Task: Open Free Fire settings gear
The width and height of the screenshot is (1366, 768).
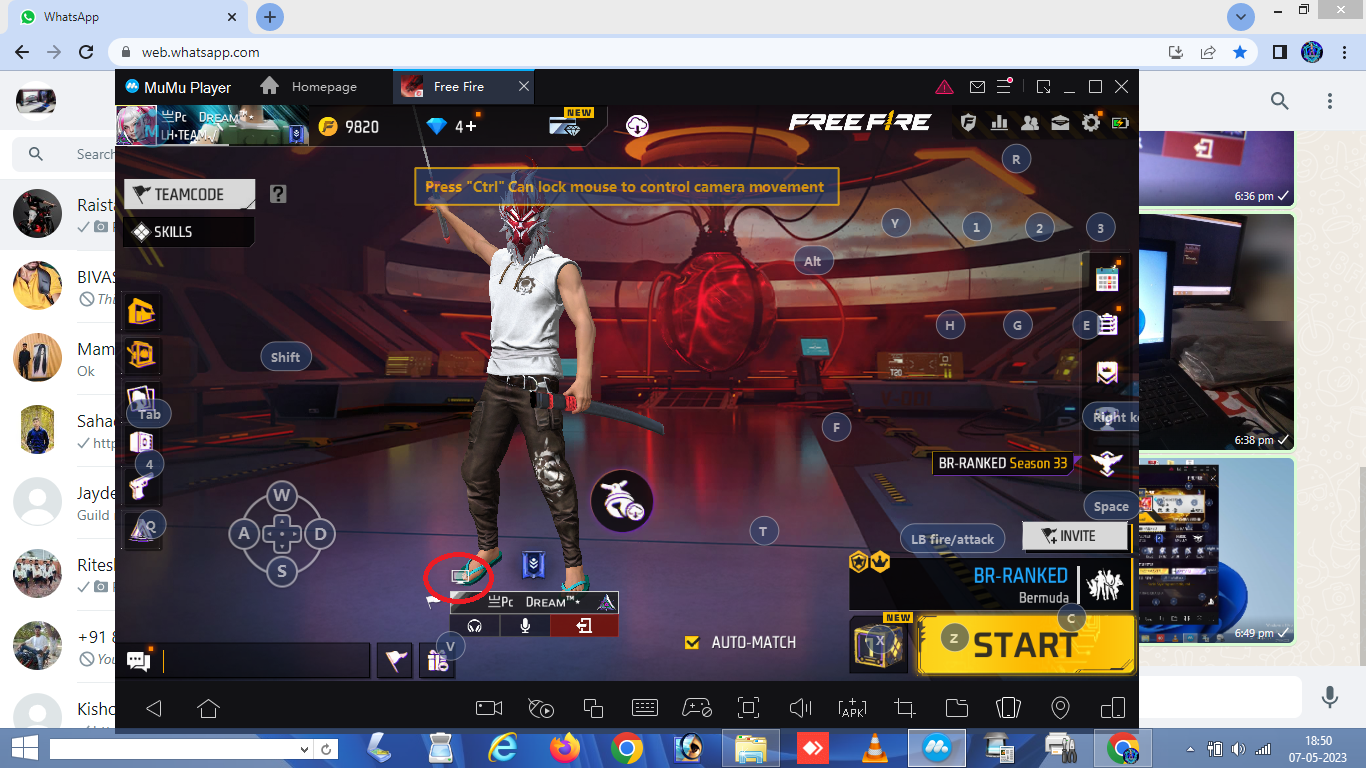Action: click(1091, 123)
